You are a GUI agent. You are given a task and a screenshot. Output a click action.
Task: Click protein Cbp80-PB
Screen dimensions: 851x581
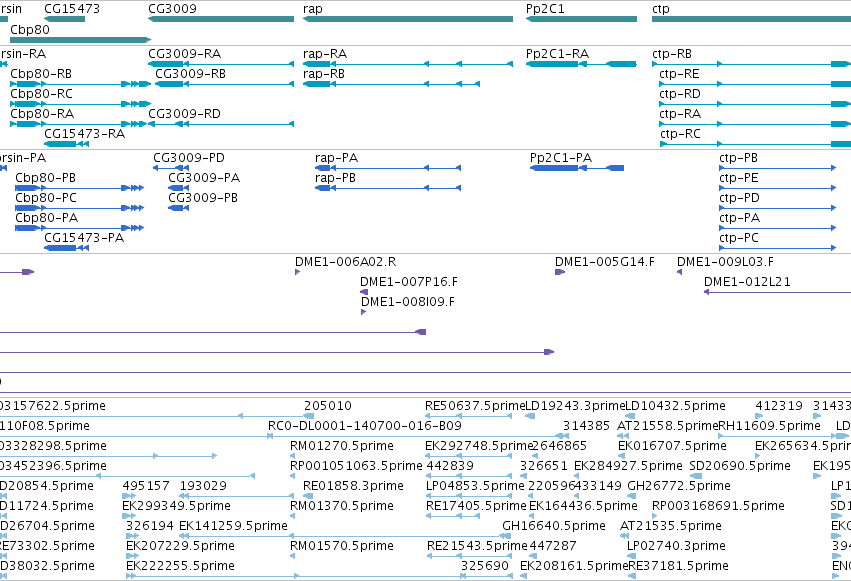pos(46,178)
